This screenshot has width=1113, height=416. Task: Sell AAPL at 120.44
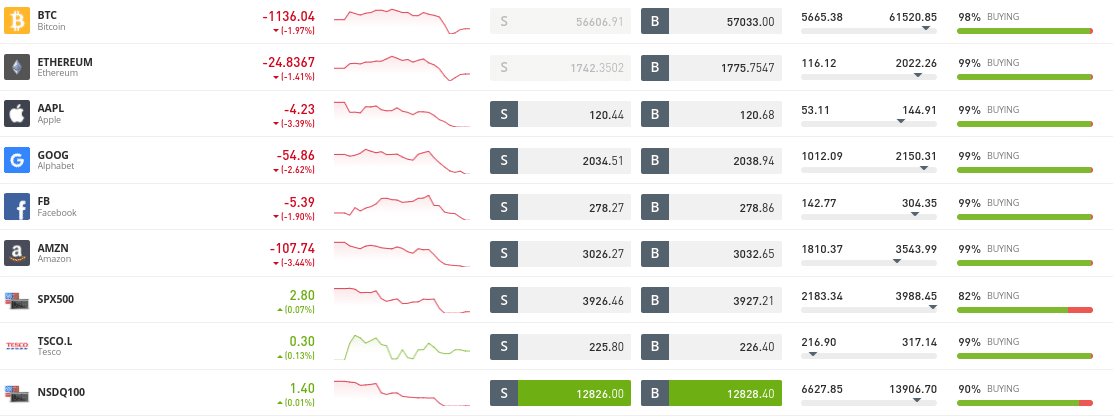point(560,114)
